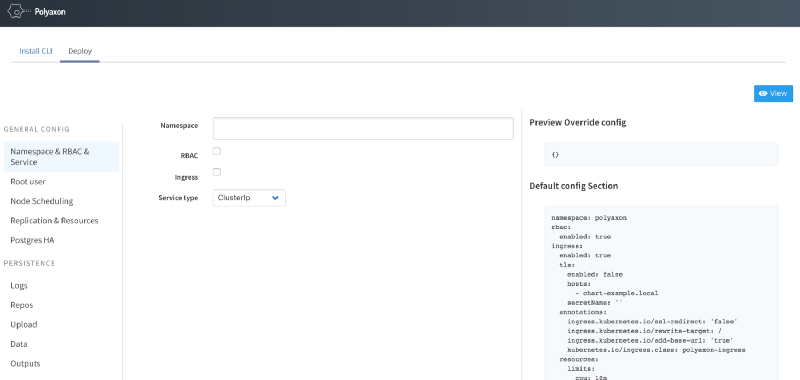Click the '{}' override config preview
Viewport: 800px width, 380px height.
click(x=661, y=154)
